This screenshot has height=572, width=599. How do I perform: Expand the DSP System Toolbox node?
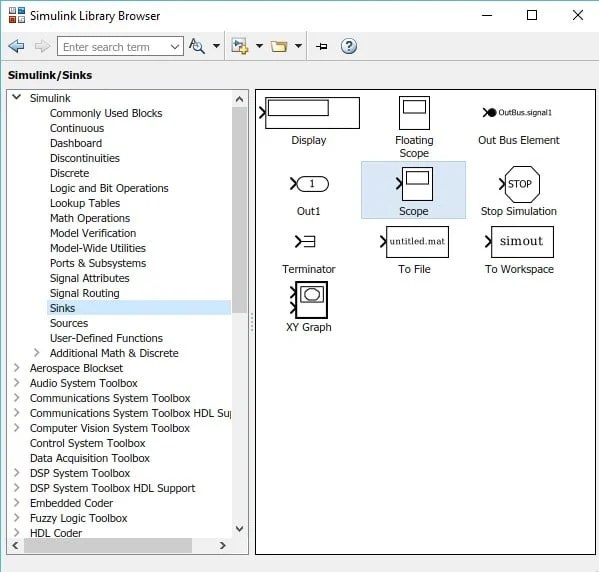coord(16,473)
